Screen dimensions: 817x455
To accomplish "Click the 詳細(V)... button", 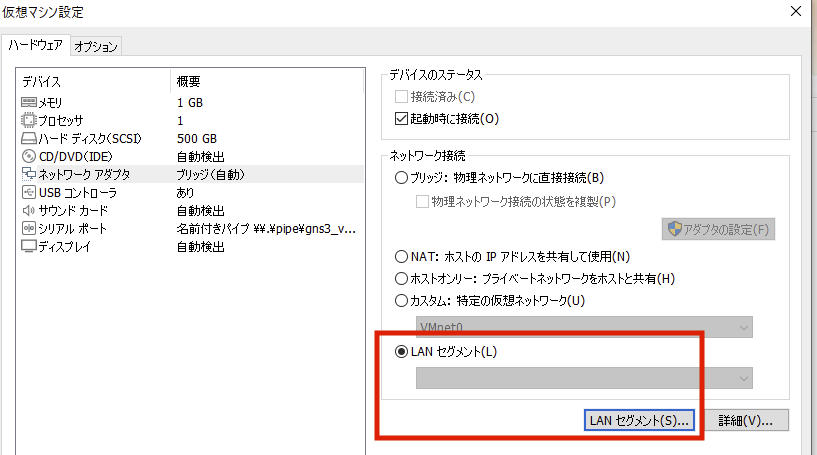I will tap(746, 421).
